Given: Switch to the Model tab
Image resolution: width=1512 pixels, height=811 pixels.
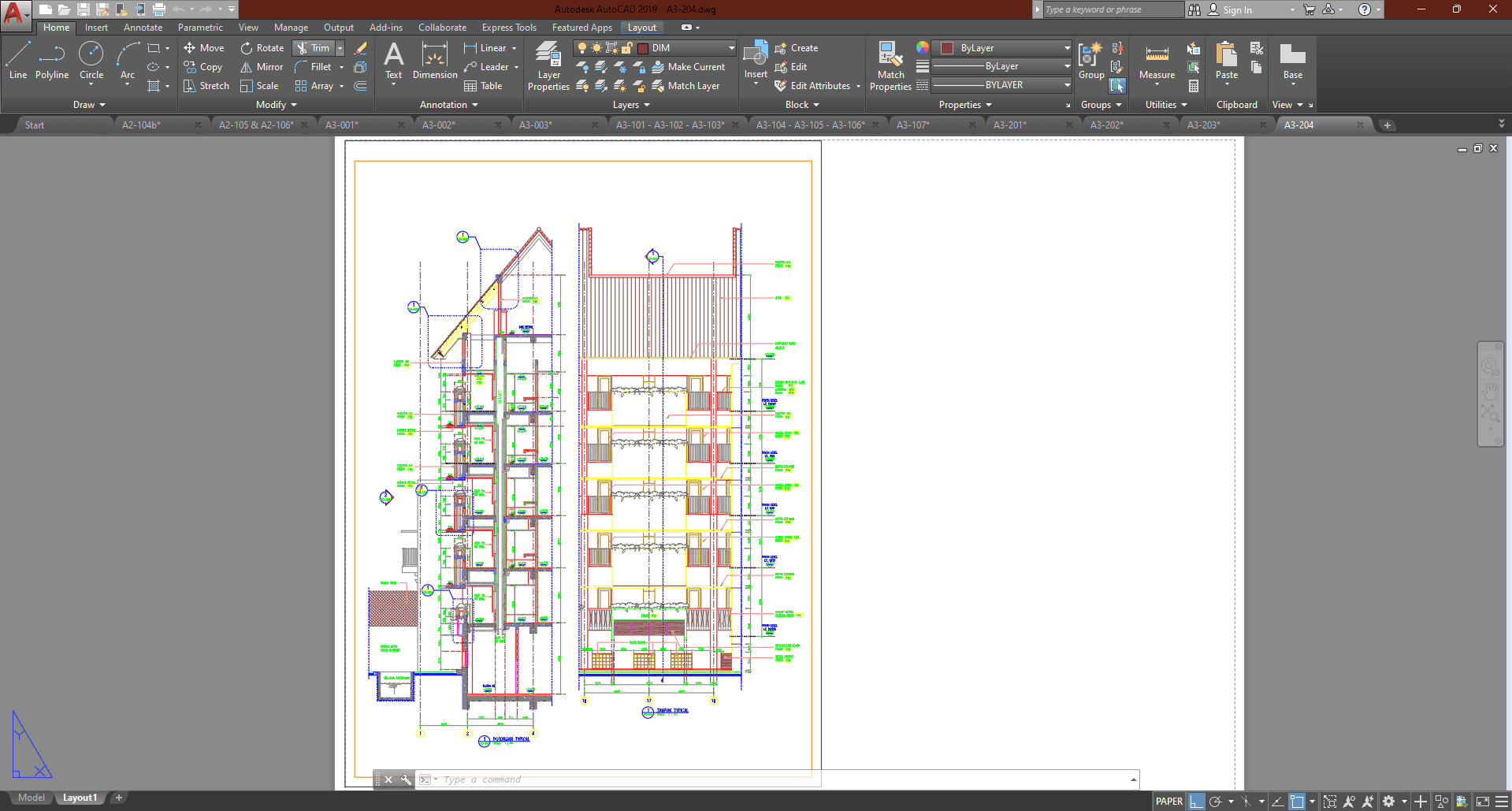Looking at the screenshot, I should [x=32, y=798].
